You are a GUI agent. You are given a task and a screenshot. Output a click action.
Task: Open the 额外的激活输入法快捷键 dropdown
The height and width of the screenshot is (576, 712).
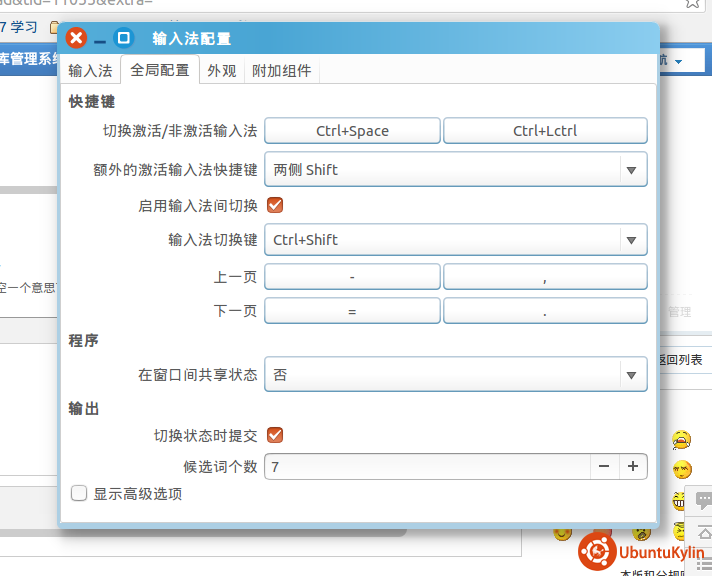[455, 170]
